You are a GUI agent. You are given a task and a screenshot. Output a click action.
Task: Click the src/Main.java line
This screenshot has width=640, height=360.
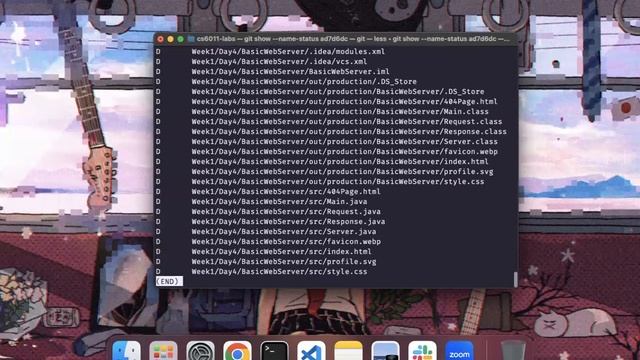click(x=279, y=202)
